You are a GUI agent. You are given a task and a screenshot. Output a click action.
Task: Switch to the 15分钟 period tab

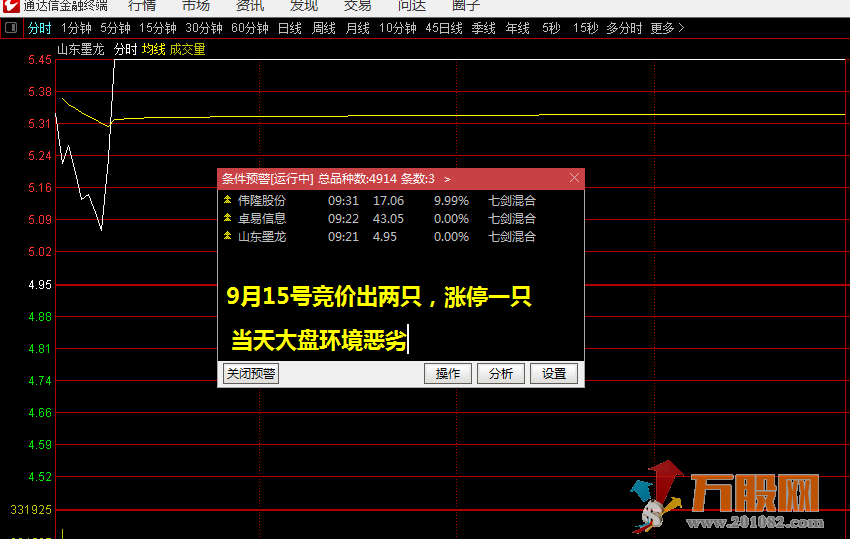158,28
